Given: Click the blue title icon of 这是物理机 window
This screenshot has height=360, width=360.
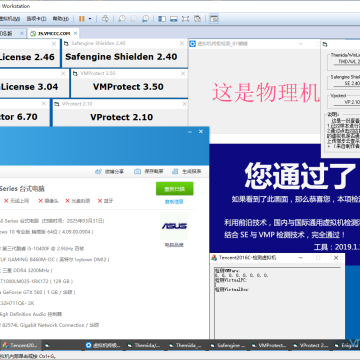Looking at the screenshot, I should coord(192,44).
